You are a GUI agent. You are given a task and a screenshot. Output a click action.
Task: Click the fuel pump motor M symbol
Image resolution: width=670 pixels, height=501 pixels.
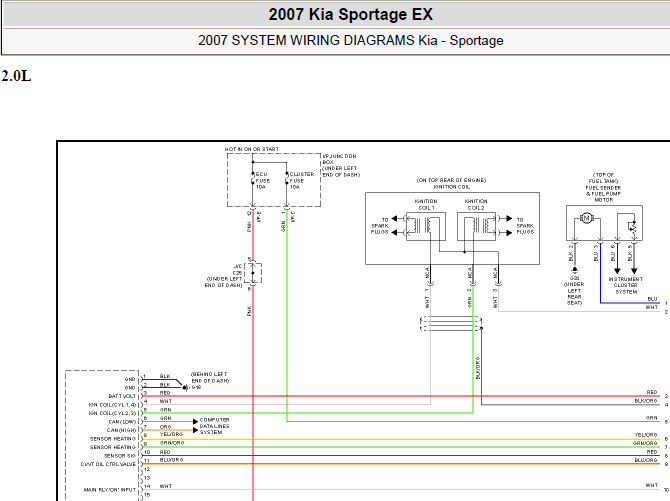[x=587, y=218]
